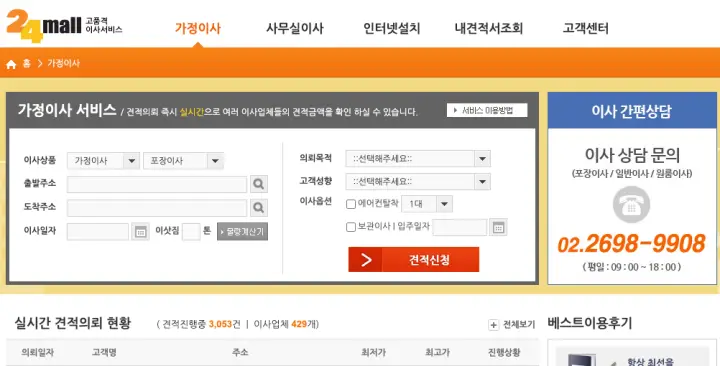Focus the 출발주소 input field

pos(157,184)
